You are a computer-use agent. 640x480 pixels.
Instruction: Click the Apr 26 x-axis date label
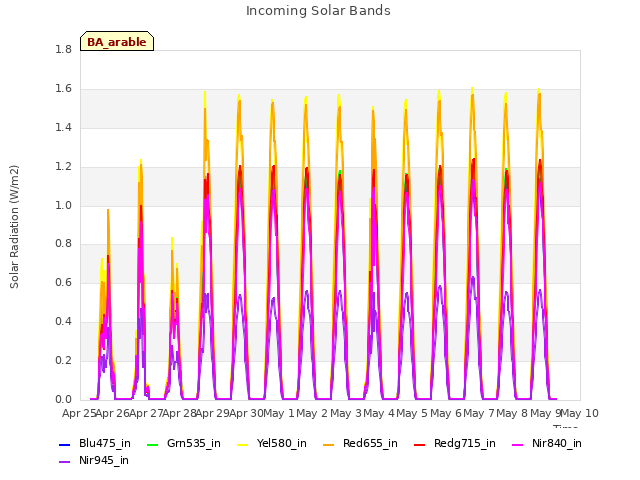[113, 413]
